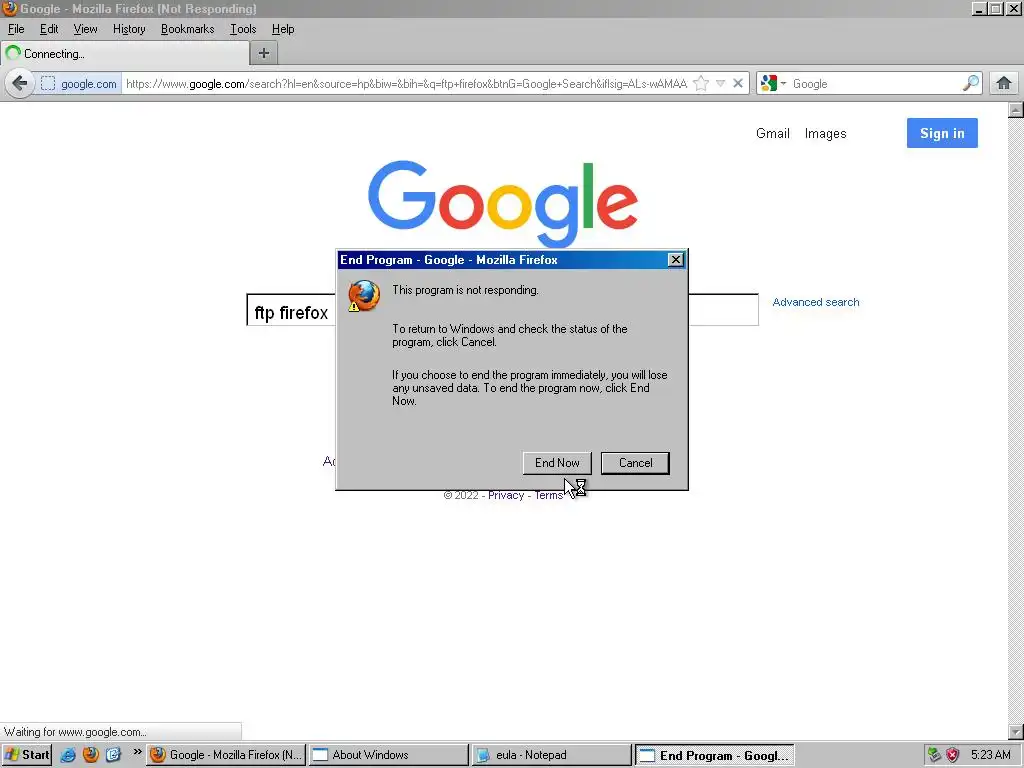Click the network tray icon
The width and height of the screenshot is (1024, 768).
pos(935,755)
